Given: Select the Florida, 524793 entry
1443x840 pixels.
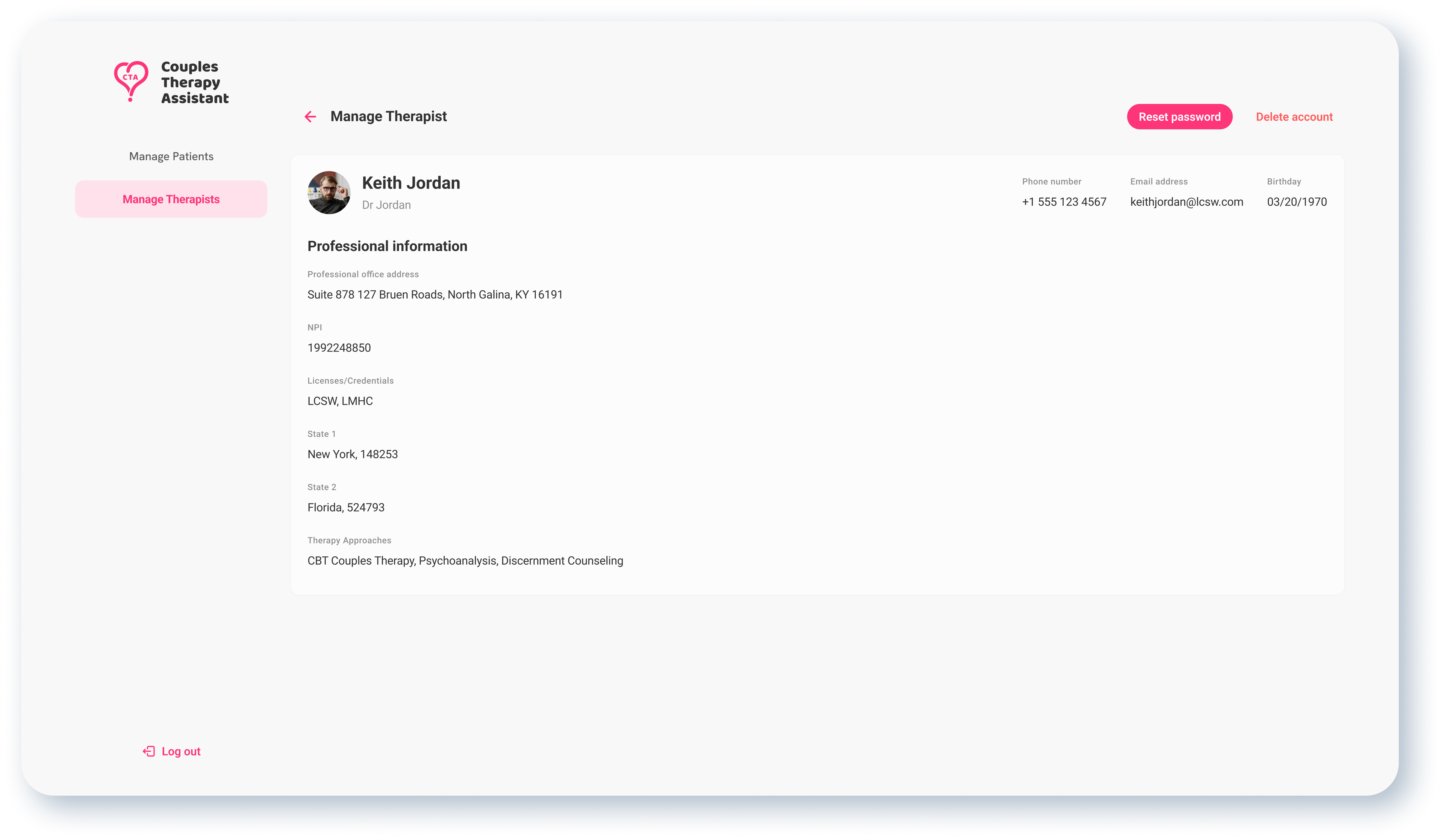Looking at the screenshot, I should point(346,508).
